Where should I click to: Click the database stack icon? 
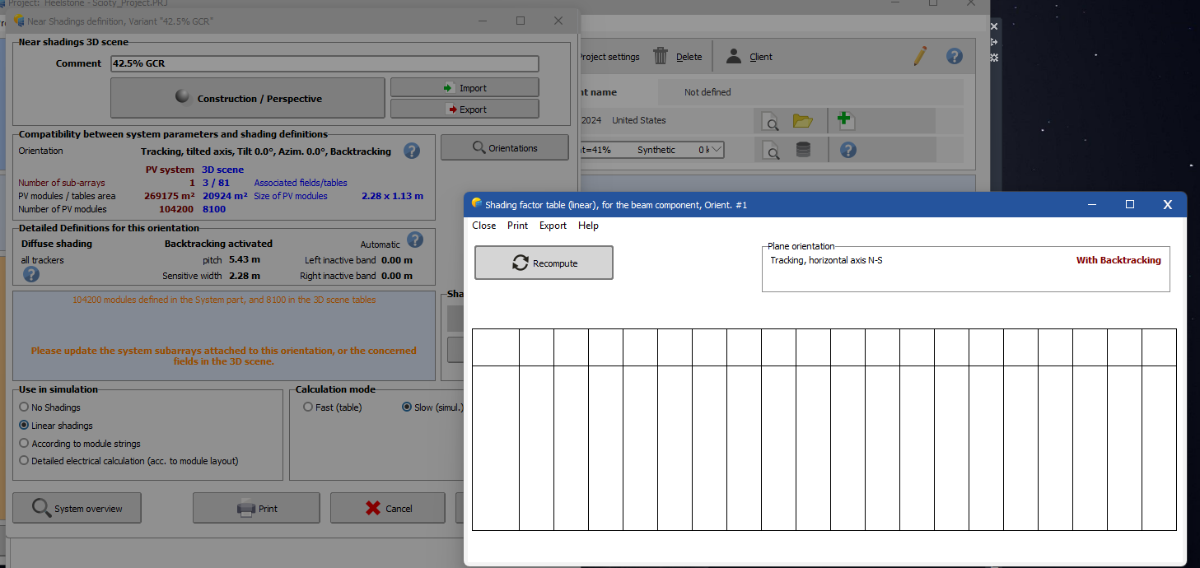[x=802, y=150]
